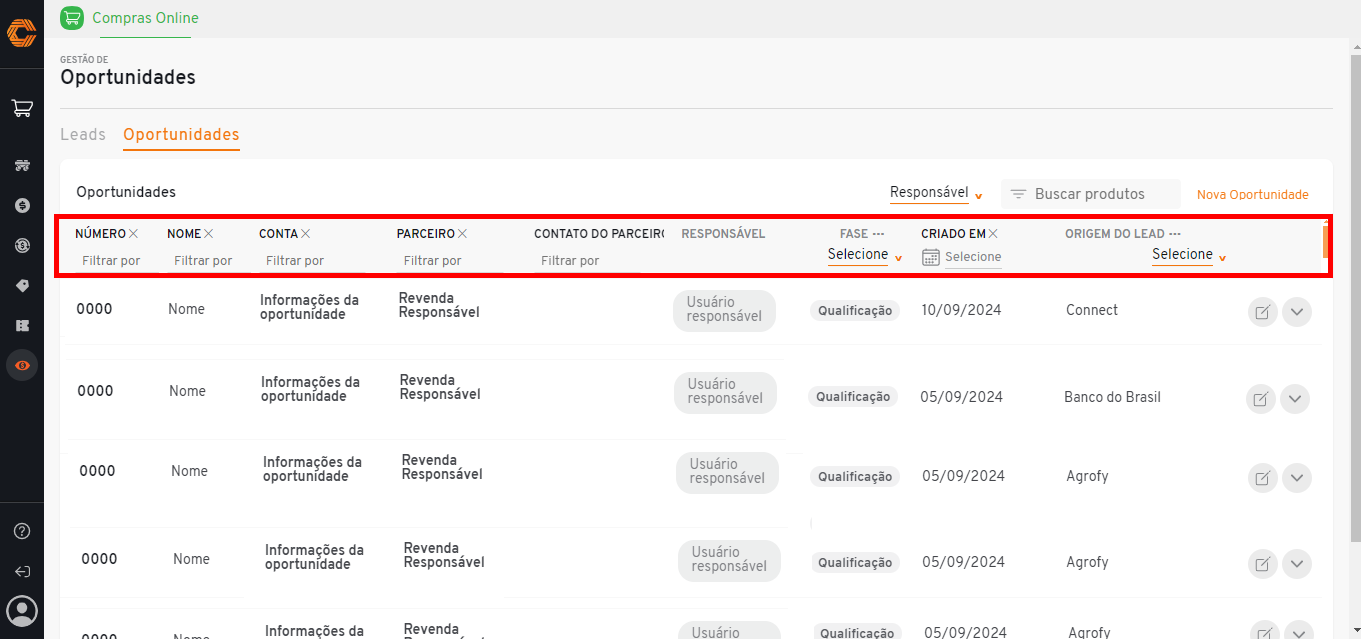Open the user profile avatar icon

tap(22, 610)
